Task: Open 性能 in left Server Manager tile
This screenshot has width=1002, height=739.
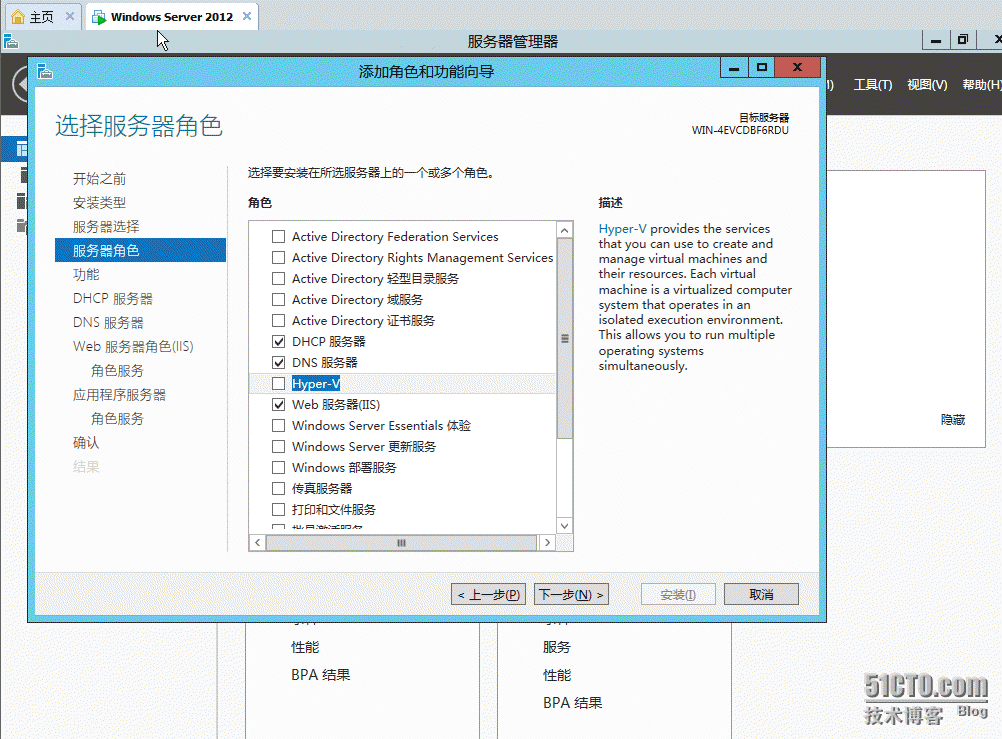Action: click(305, 648)
